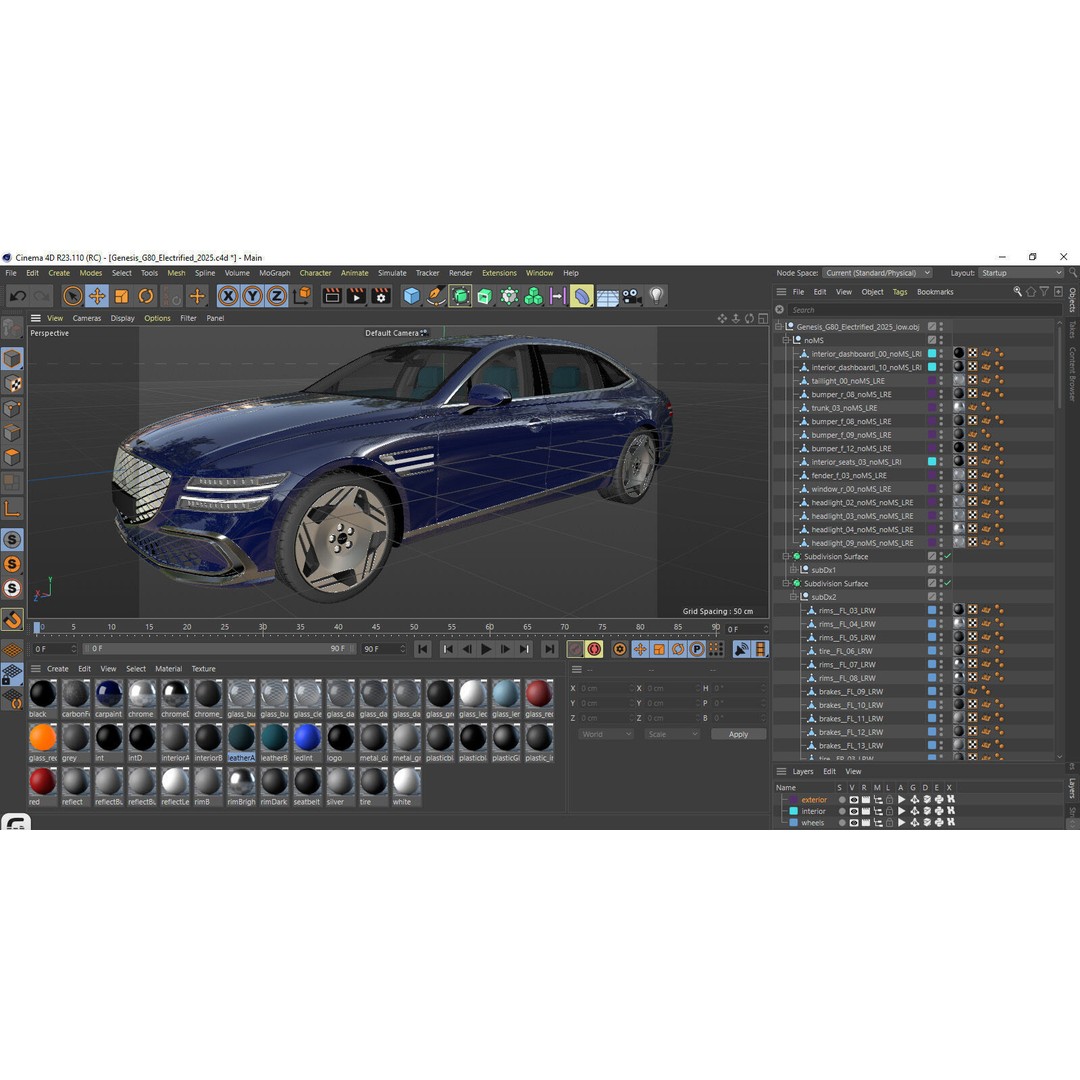Click the Apply coordinates button
This screenshot has height=1080, width=1080.
tap(738, 734)
